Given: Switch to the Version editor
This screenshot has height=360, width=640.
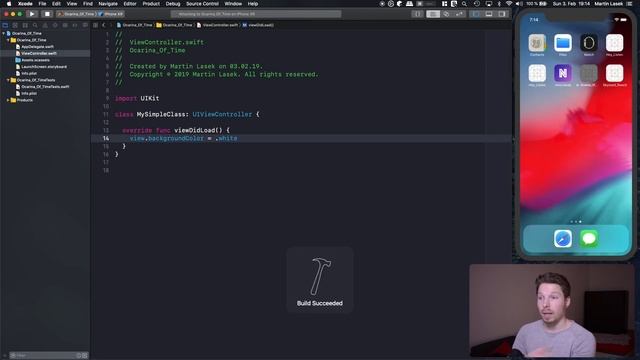Looking at the screenshot, I should pos(460,14).
